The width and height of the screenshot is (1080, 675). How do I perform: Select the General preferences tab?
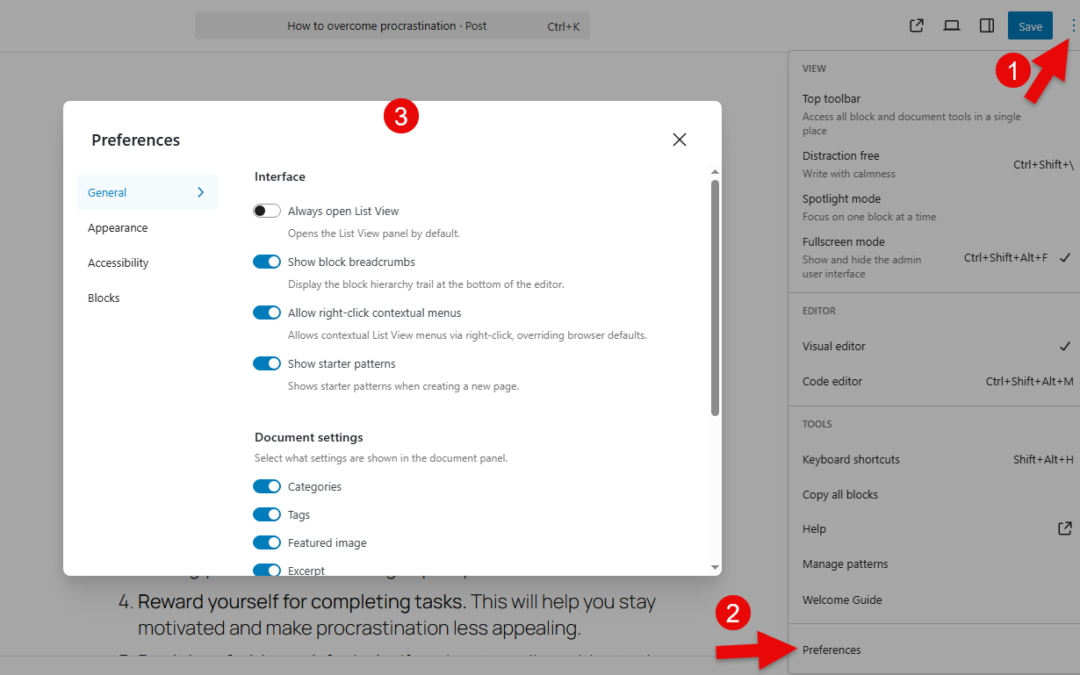[147, 192]
